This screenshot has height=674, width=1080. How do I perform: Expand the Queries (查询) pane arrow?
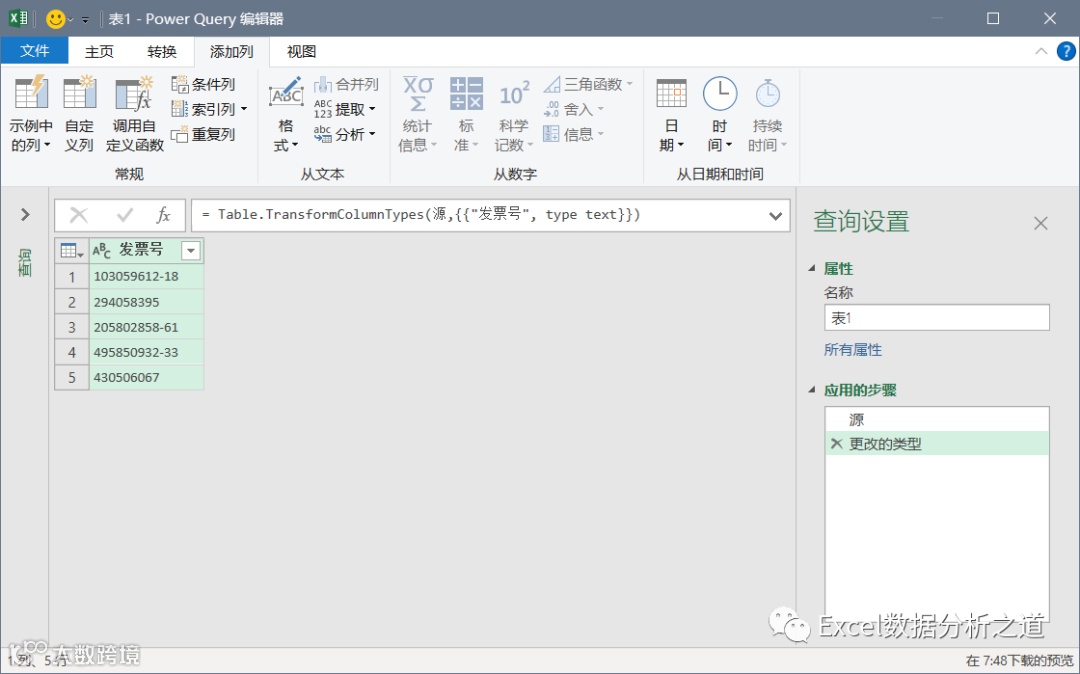(x=25, y=215)
